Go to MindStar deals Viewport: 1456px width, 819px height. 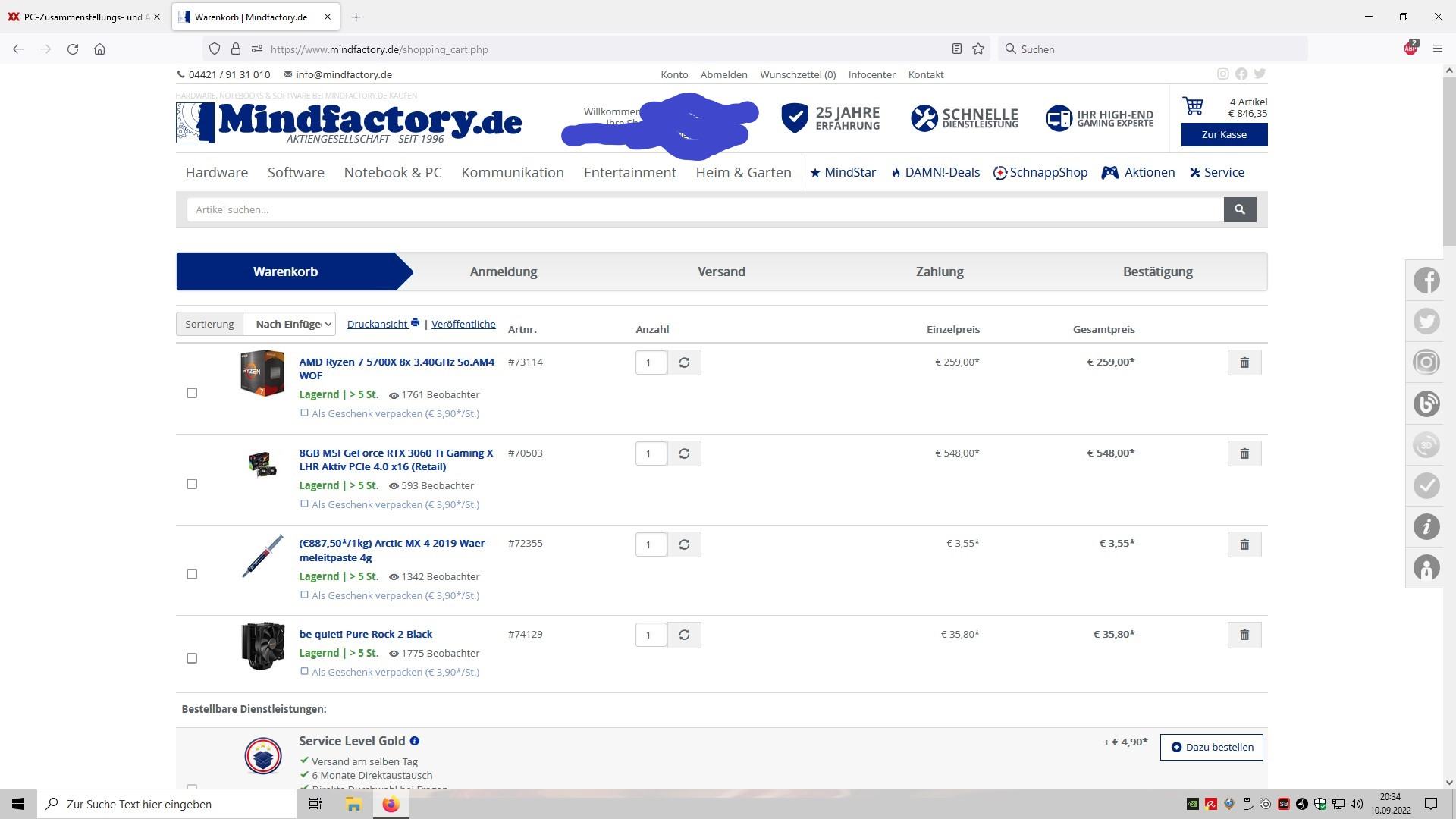[843, 172]
